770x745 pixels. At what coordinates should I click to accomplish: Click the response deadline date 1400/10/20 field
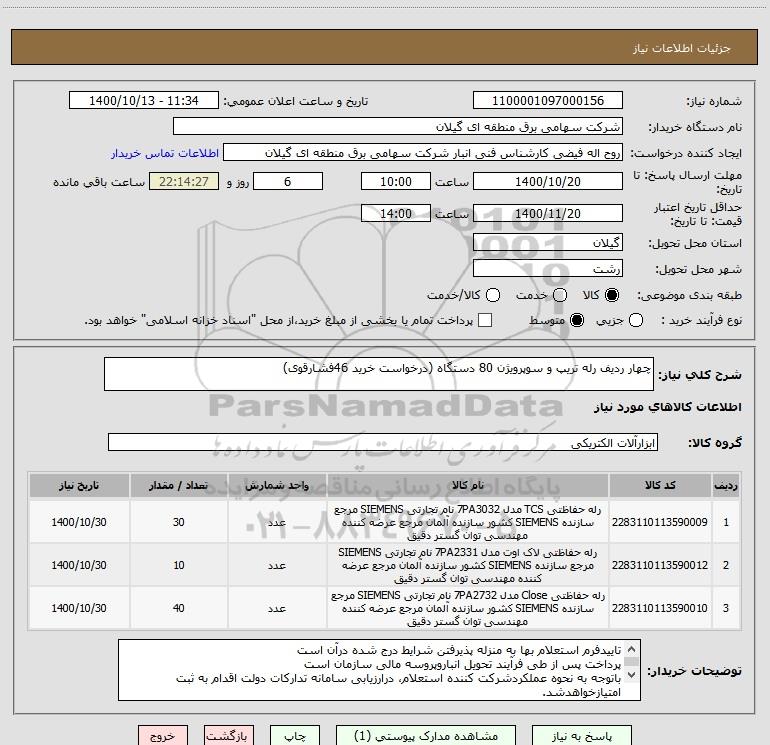click(548, 181)
